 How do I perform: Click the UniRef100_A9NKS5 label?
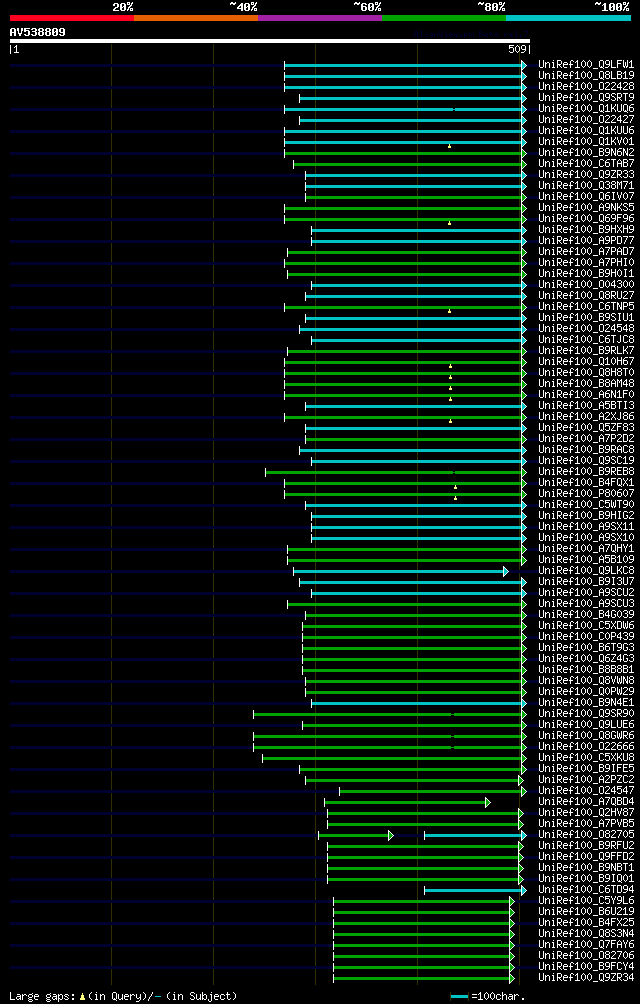[586, 207]
